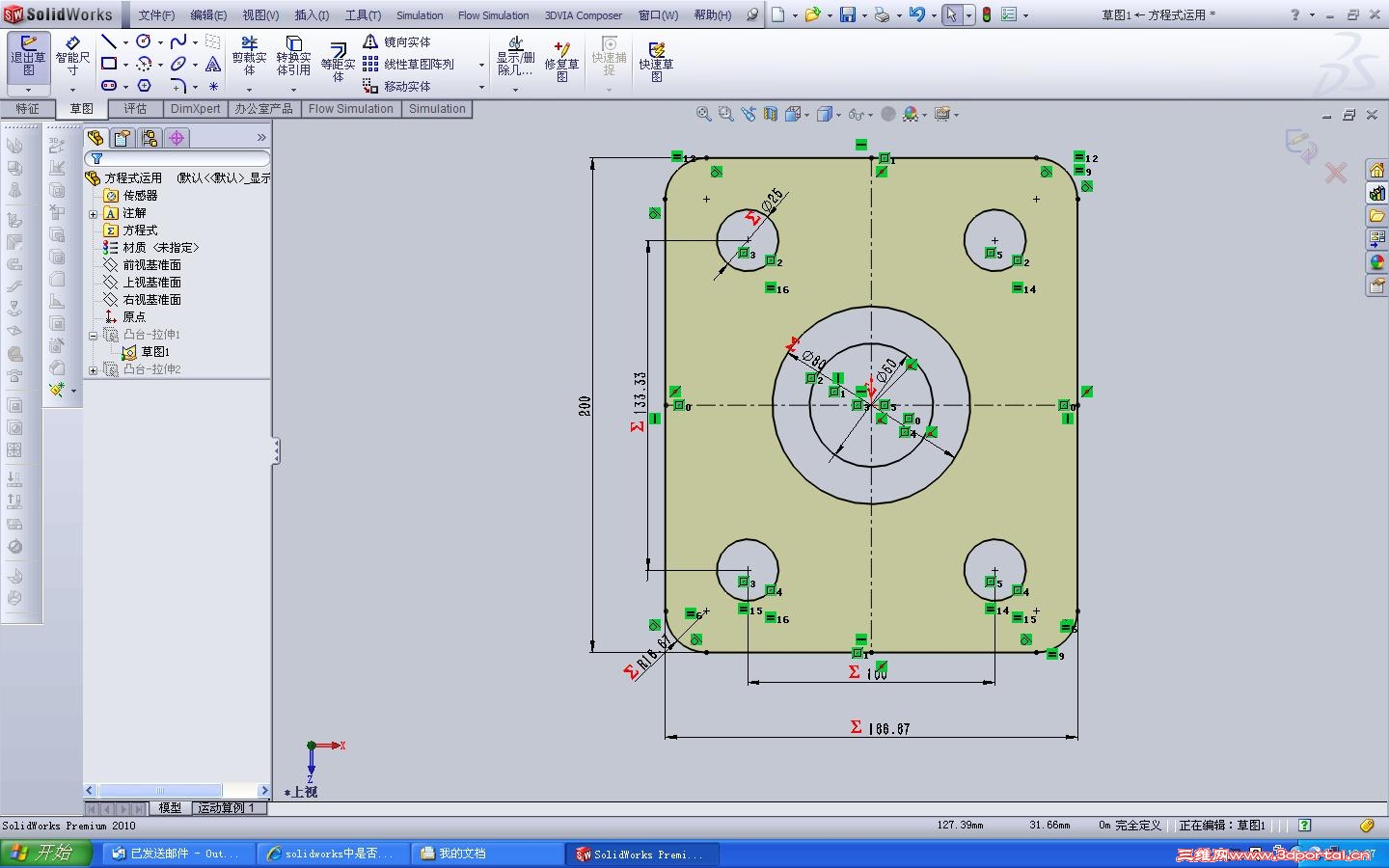This screenshot has height=868, width=1389.
Task: Select the 转换实体引用 convert entities tool
Action: (x=293, y=57)
